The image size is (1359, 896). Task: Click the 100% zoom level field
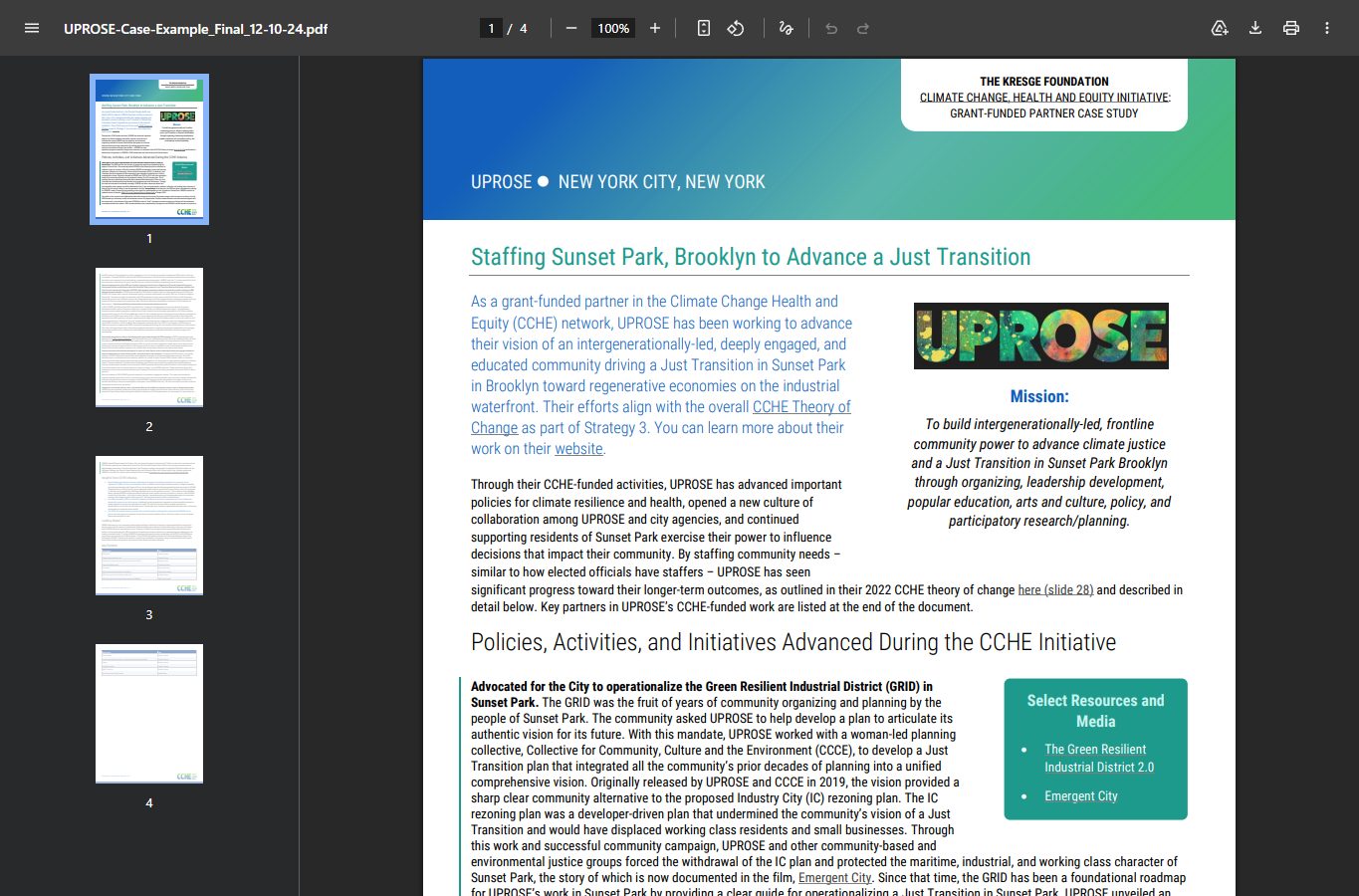pyautogui.click(x=613, y=28)
